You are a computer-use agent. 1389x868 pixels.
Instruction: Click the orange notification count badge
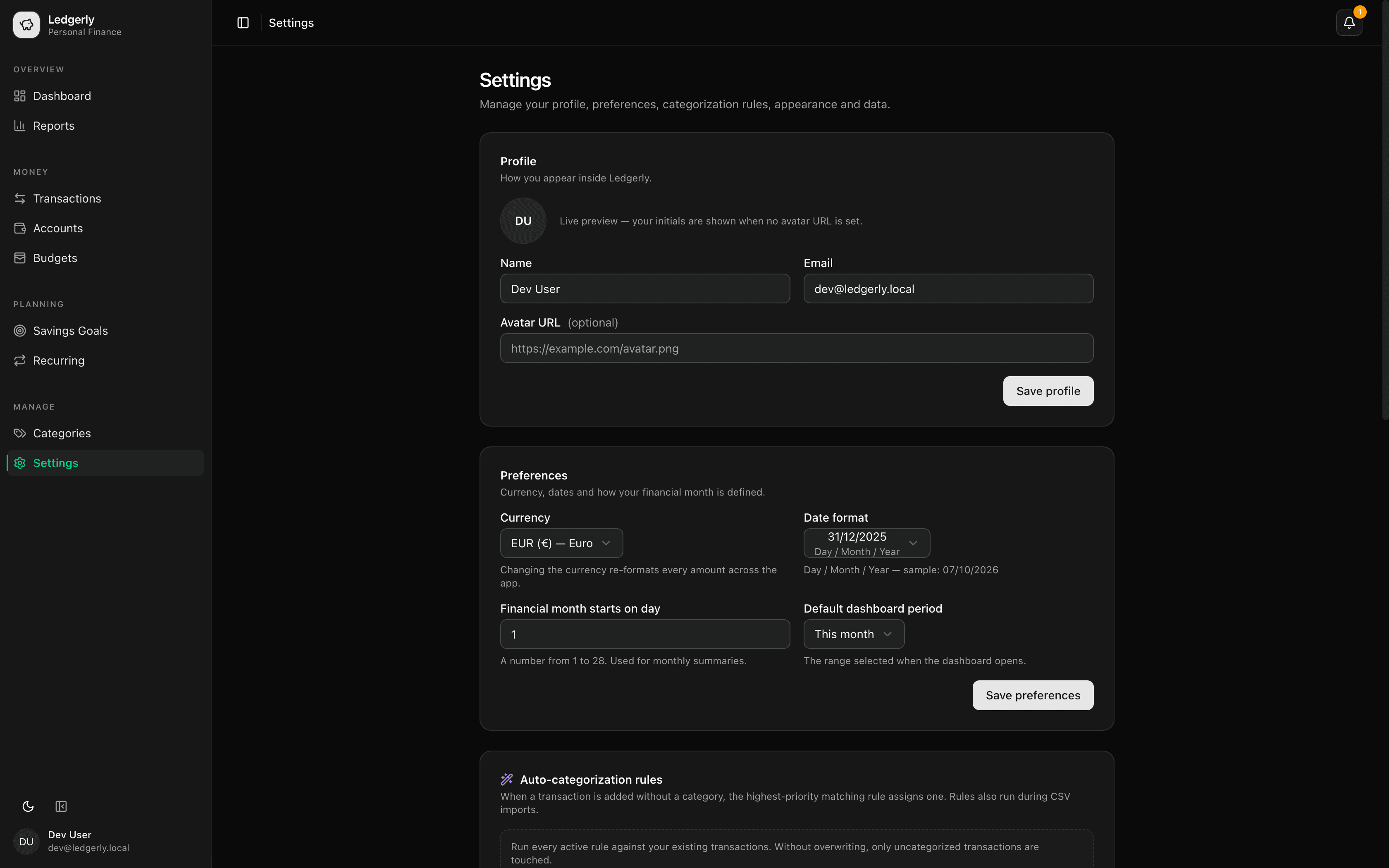(x=1359, y=12)
